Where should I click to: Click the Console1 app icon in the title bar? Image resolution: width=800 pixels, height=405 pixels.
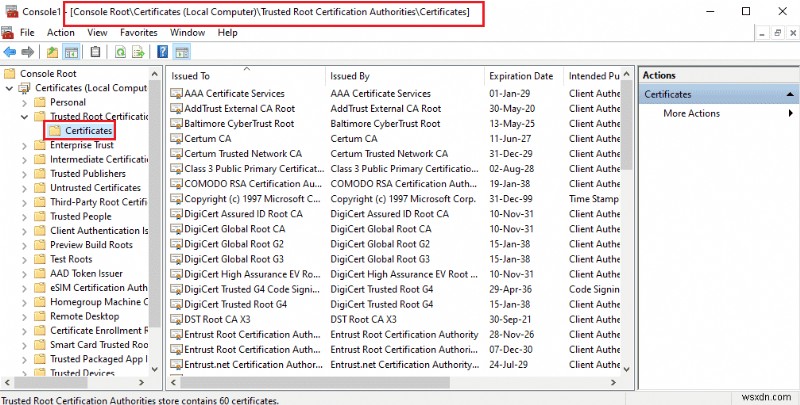coord(11,11)
